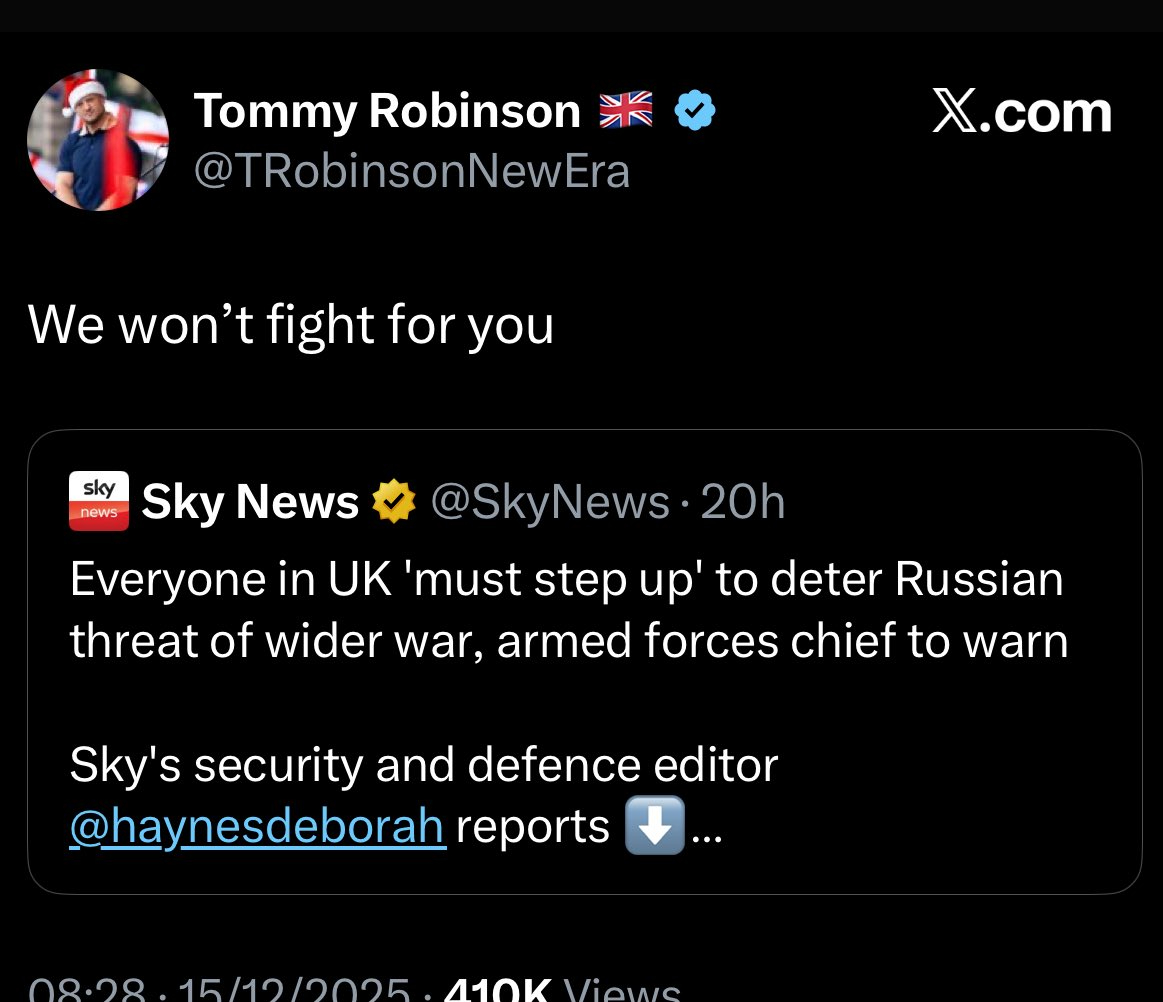Click the X.com logo
The height and width of the screenshot is (1002, 1163).
pyautogui.click(x=1021, y=113)
